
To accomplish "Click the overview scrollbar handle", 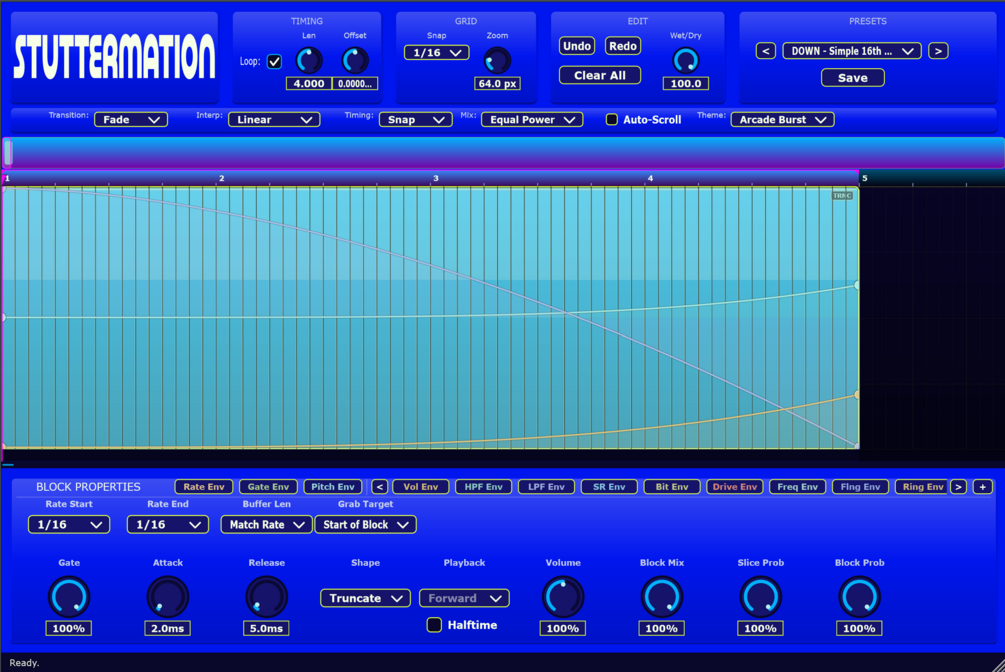I will pos(8,153).
